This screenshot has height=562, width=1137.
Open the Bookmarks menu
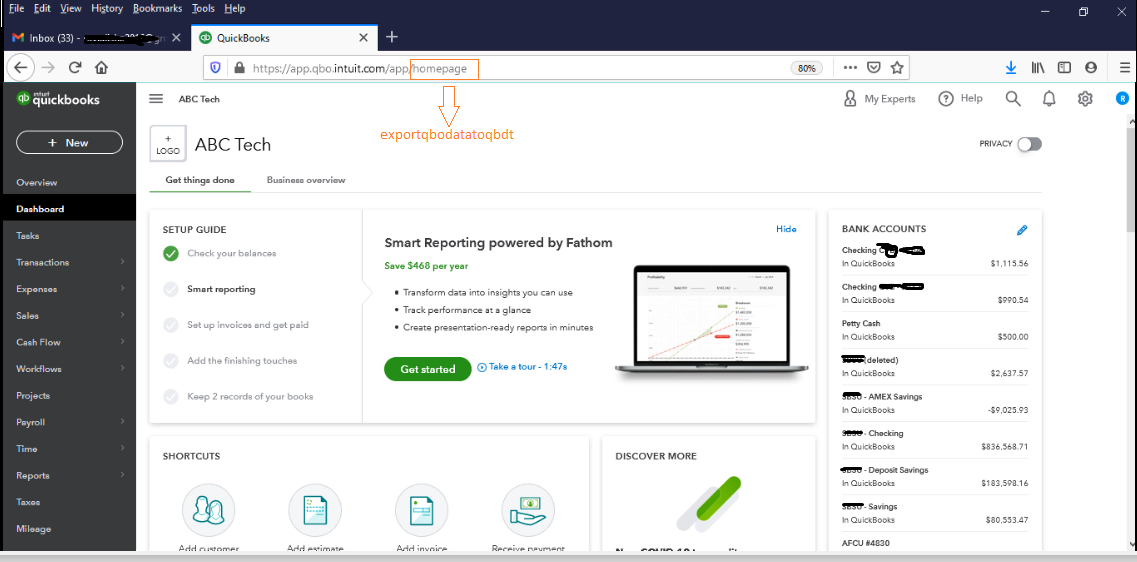(x=158, y=9)
